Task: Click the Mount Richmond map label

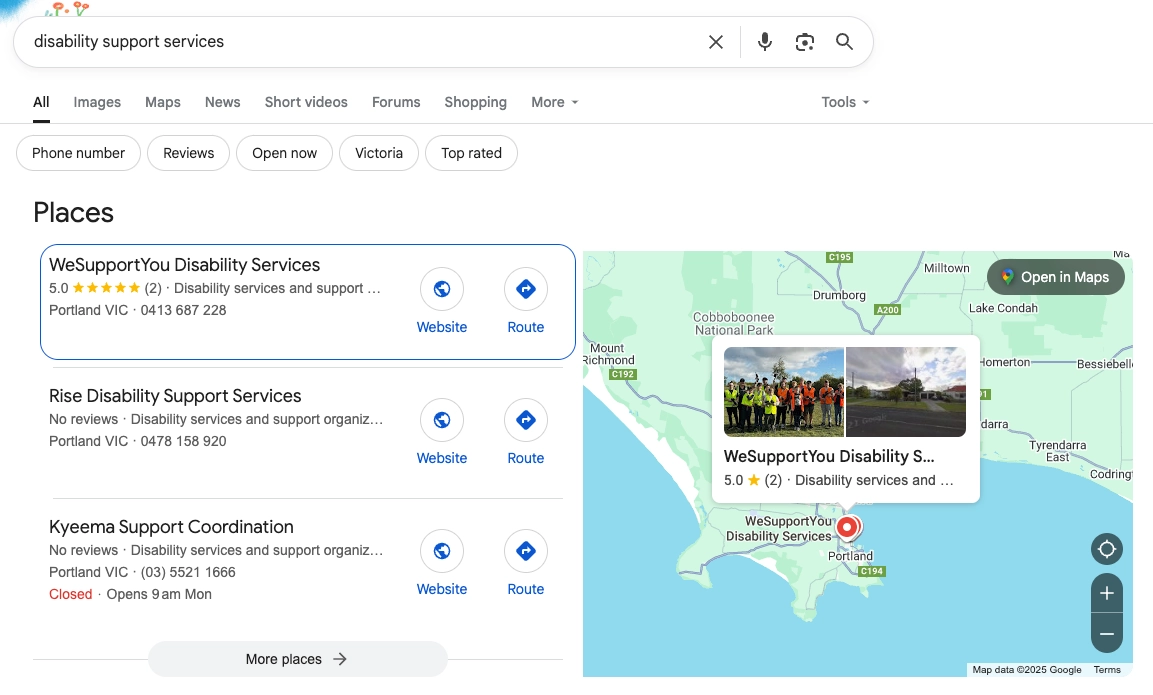Action: coord(609,354)
